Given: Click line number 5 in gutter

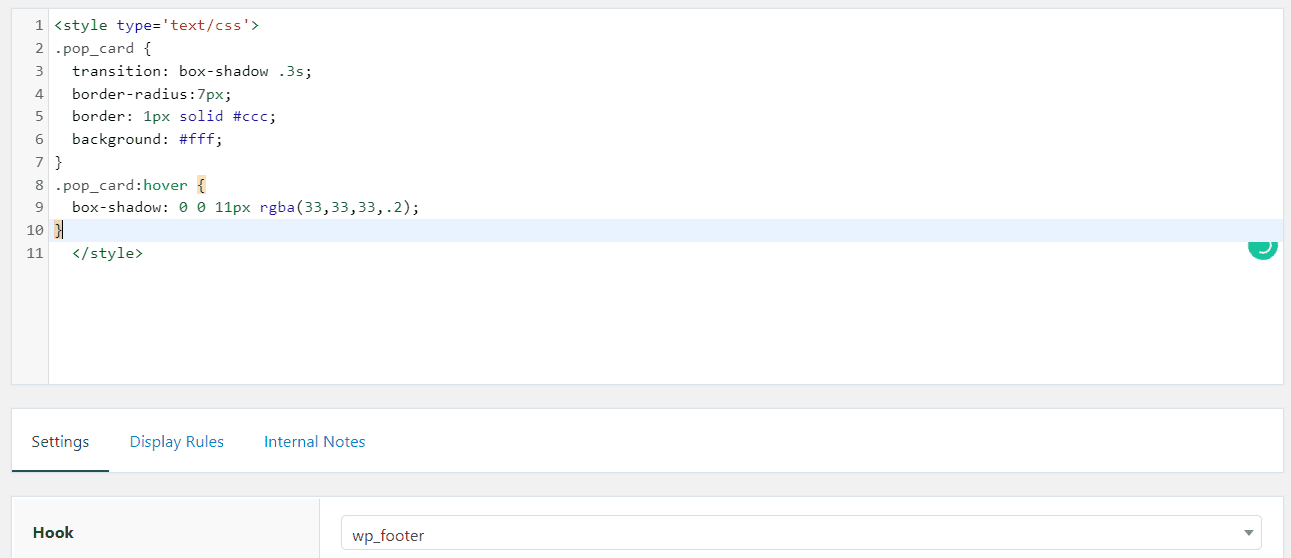Looking at the screenshot, I should click(x=39, y=116).
